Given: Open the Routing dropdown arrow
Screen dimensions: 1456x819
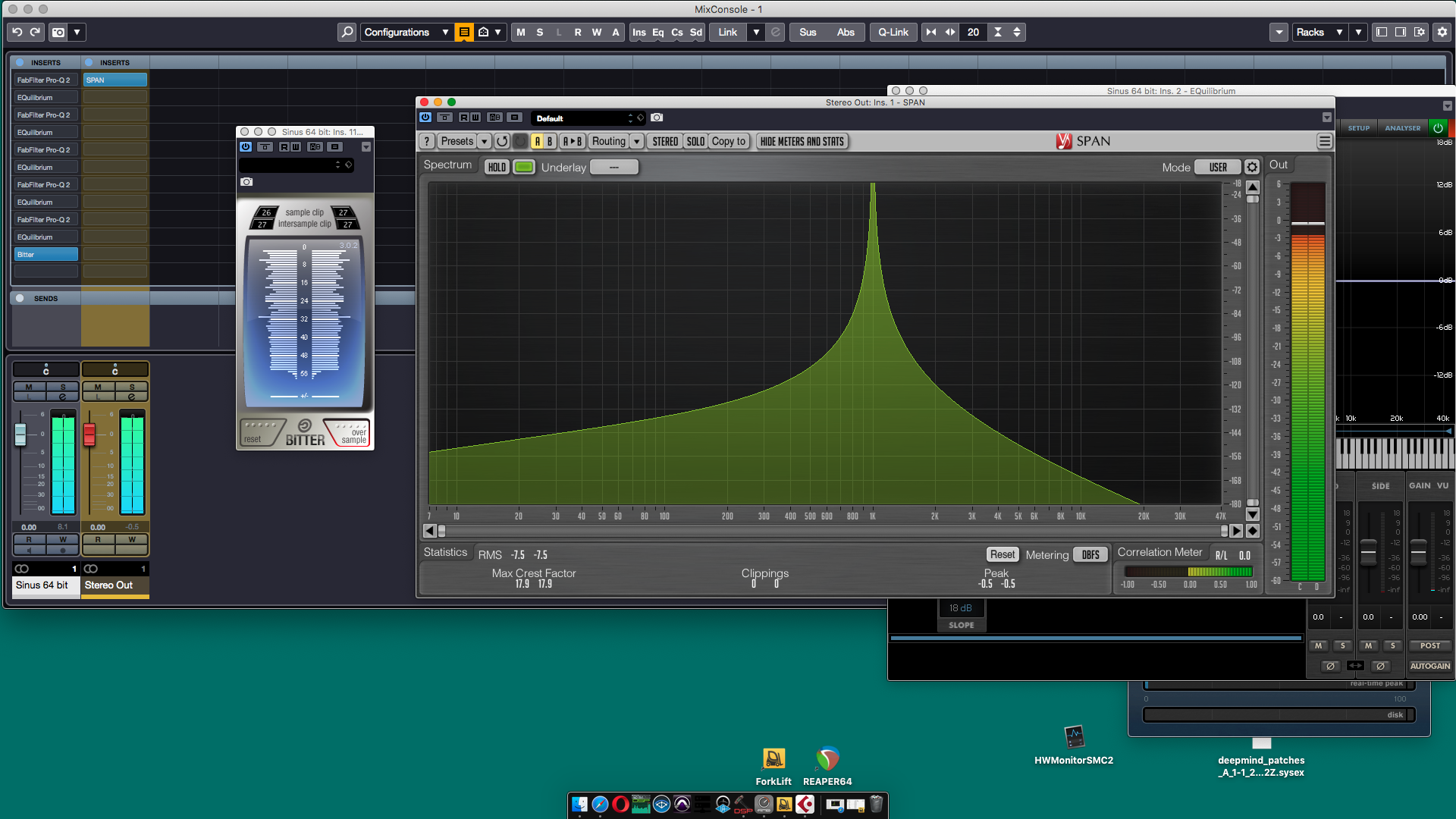Looking at the screenshot, I should (x=637, y=141).
